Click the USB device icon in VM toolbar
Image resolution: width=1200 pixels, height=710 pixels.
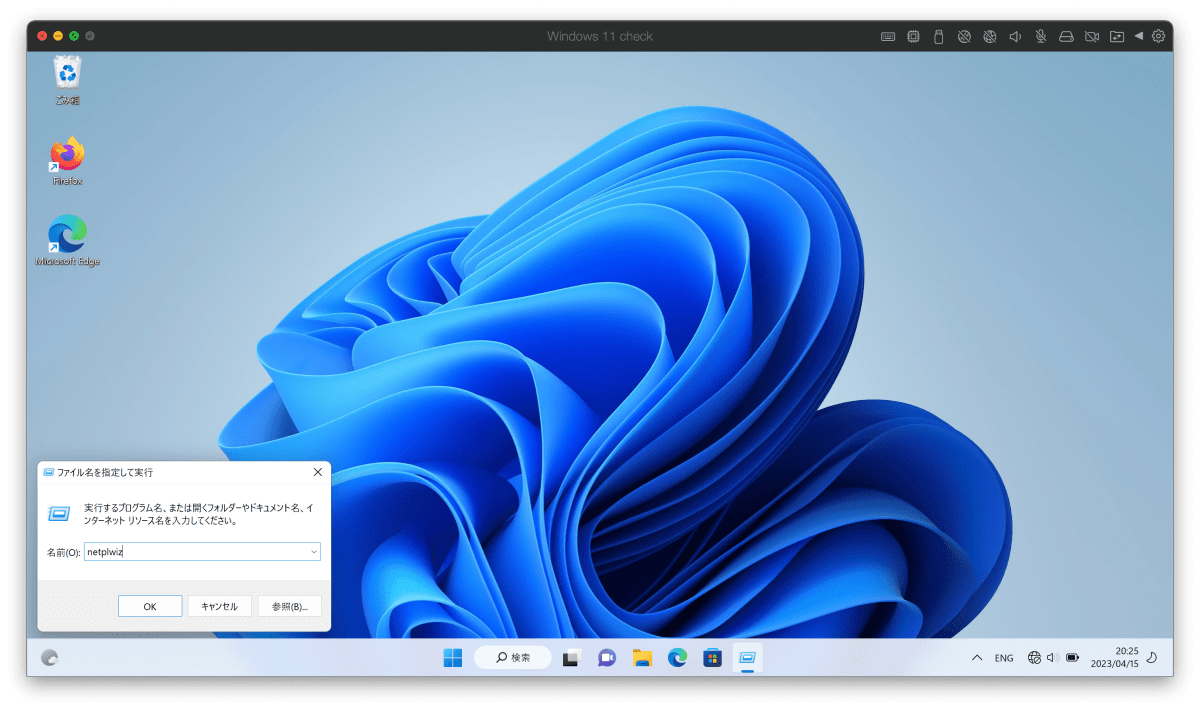click(x=938, y=36)
